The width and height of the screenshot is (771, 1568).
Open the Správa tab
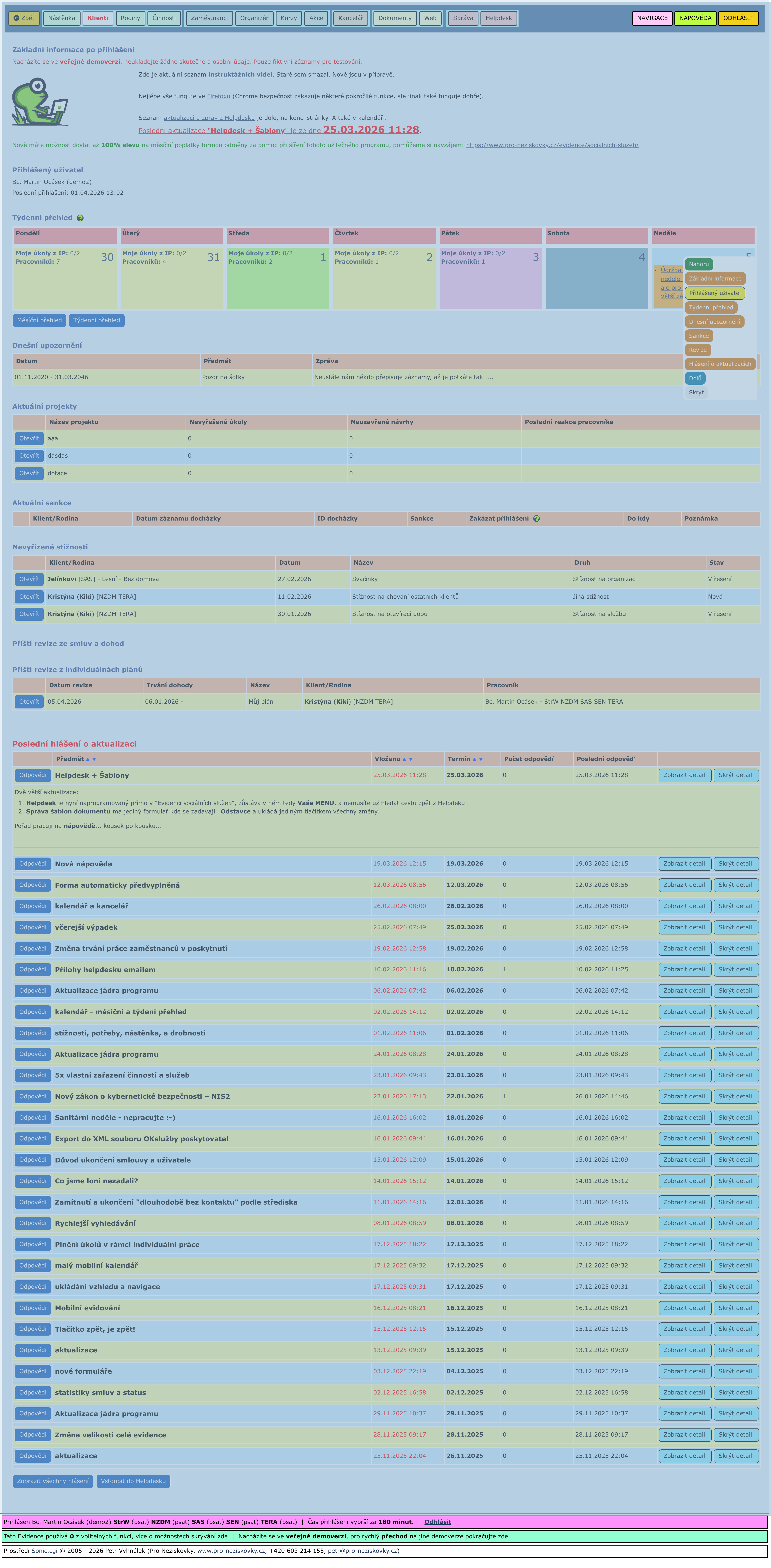pyautogui.click(x=463, y=18)
